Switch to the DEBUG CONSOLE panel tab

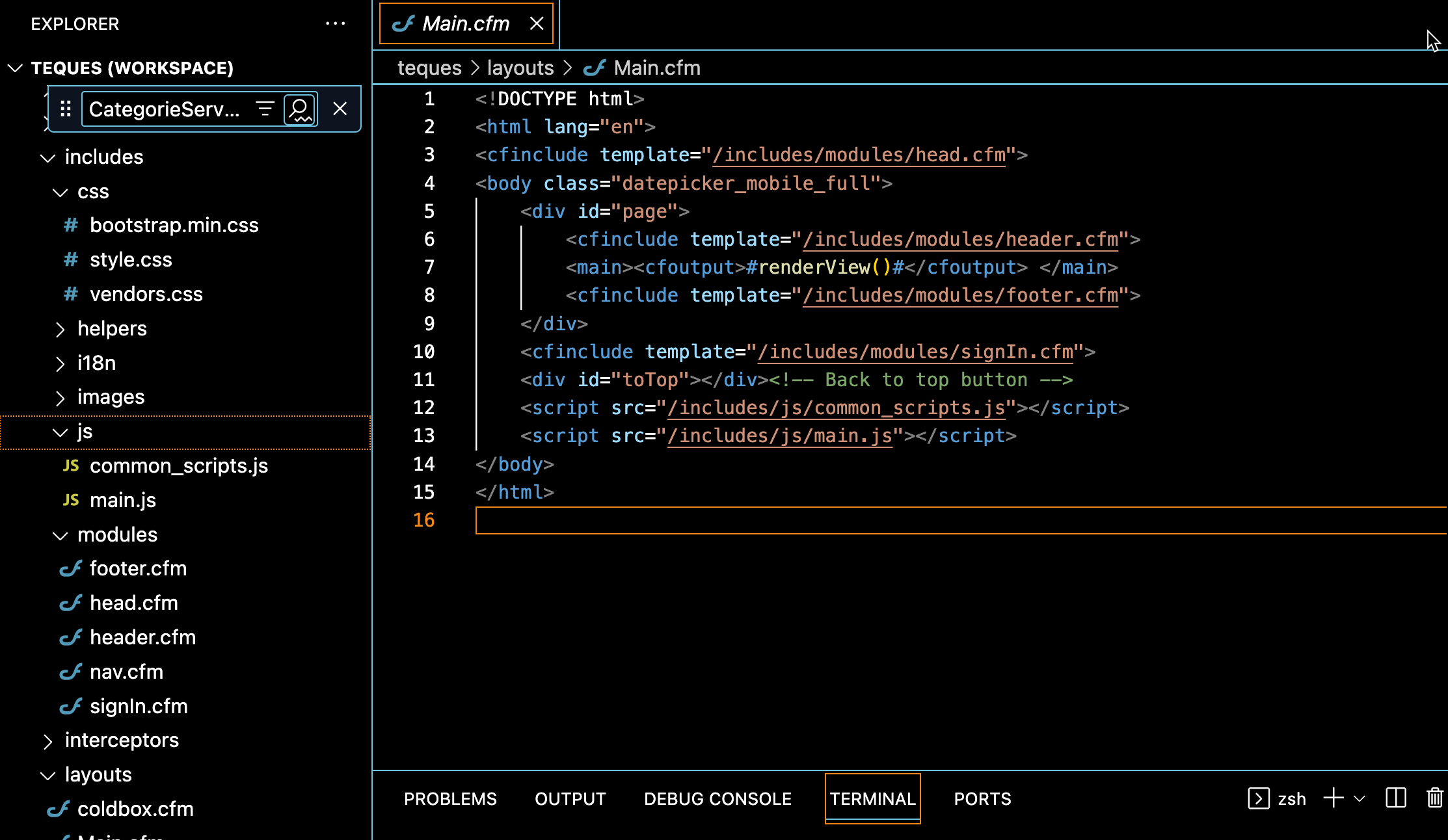click(717, 799)
